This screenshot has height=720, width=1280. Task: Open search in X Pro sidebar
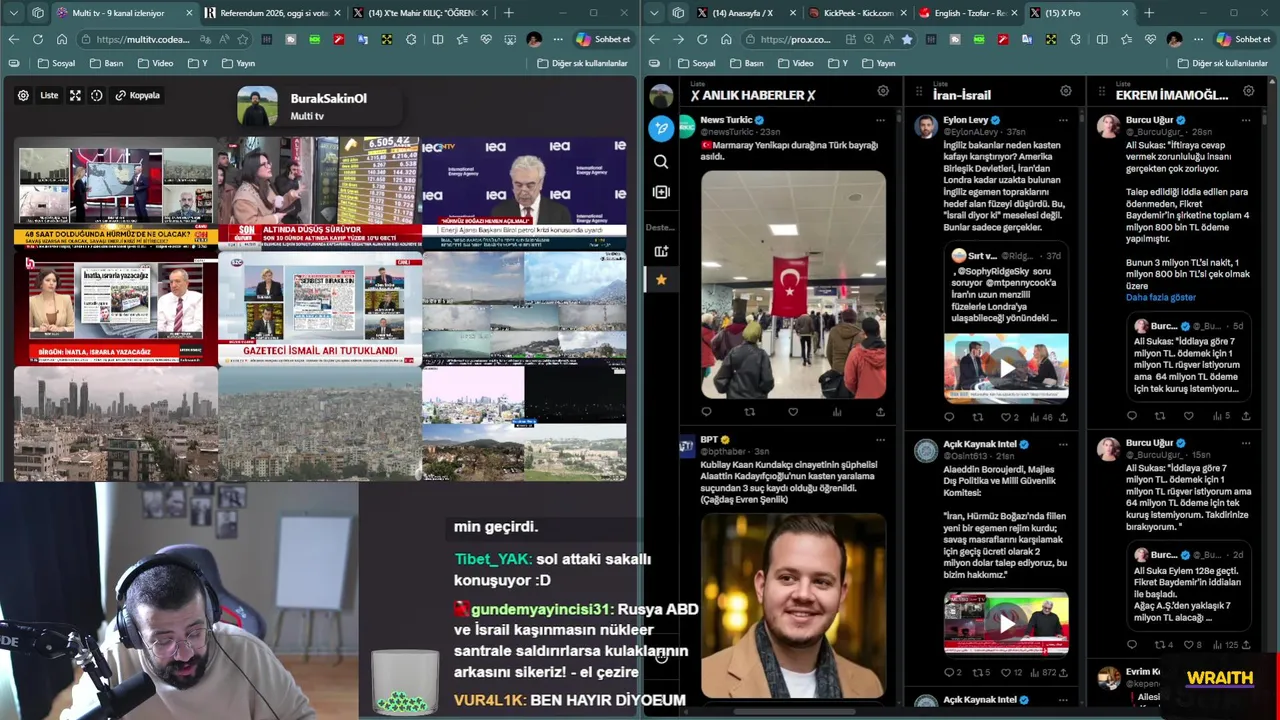point(661,162)
